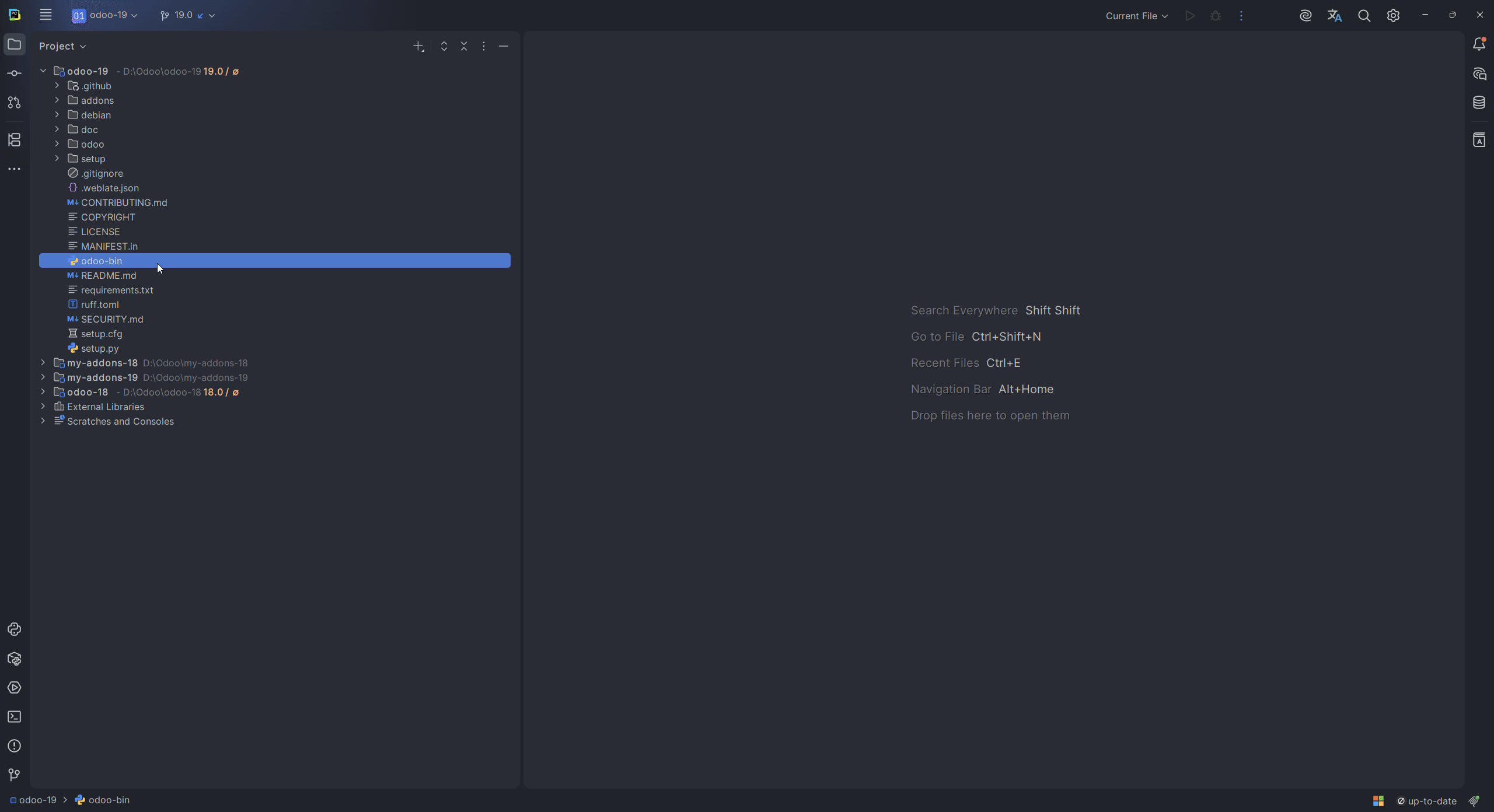Click the up-to-date status bar indicator

pos(1426,801)
